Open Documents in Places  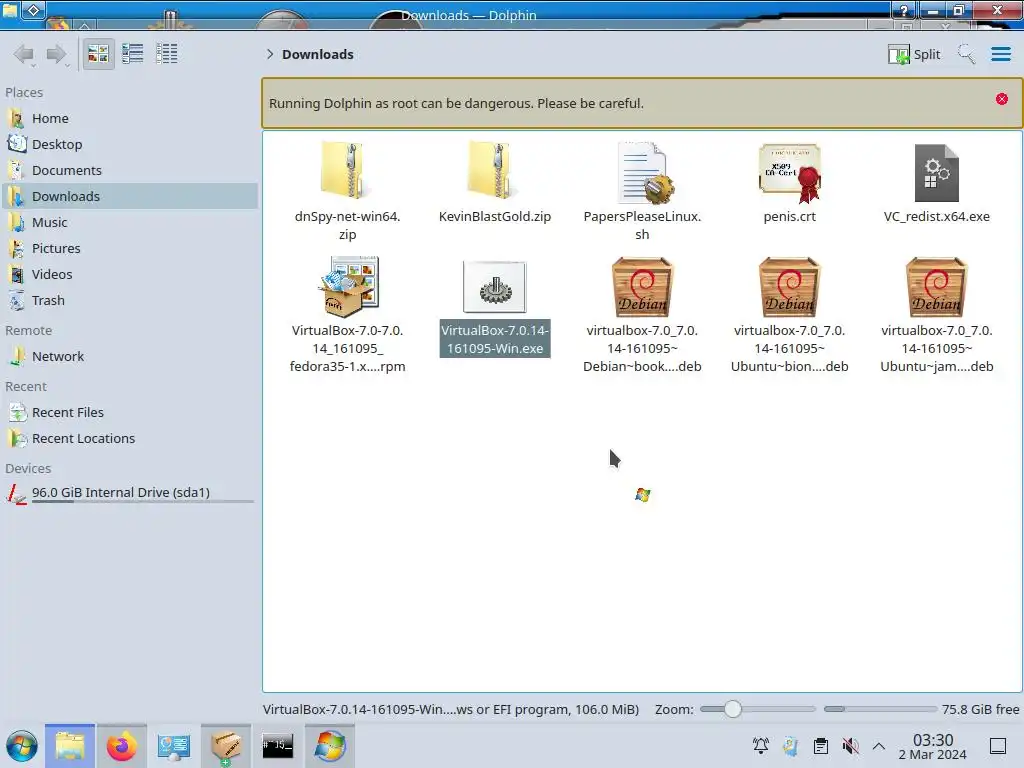(129, 170)
